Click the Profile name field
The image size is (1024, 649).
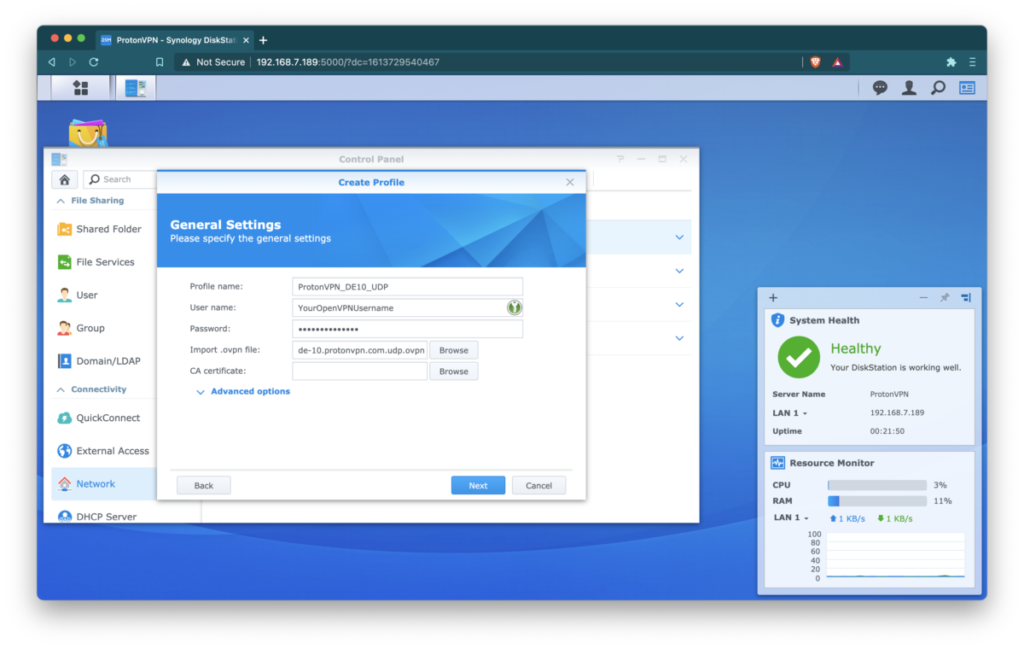(407, 287)
